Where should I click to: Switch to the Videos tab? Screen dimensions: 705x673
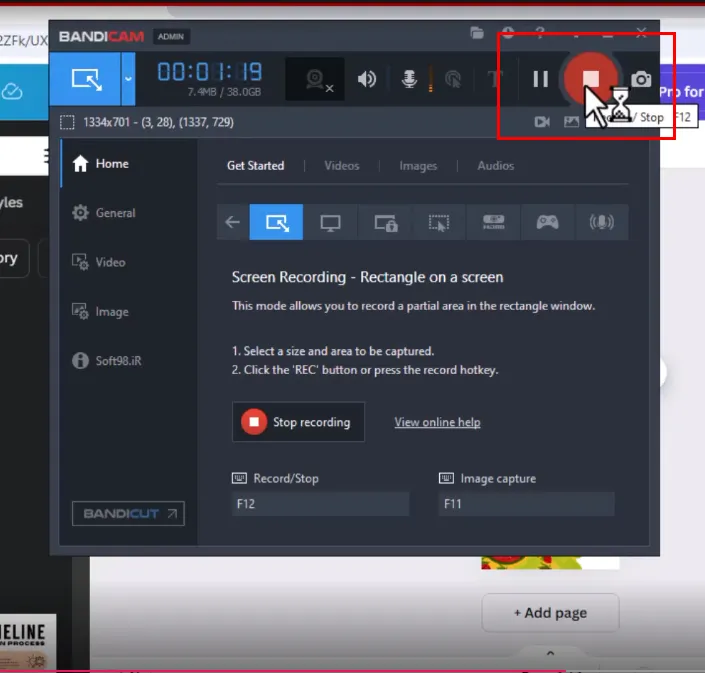click(x=342, y=166)
